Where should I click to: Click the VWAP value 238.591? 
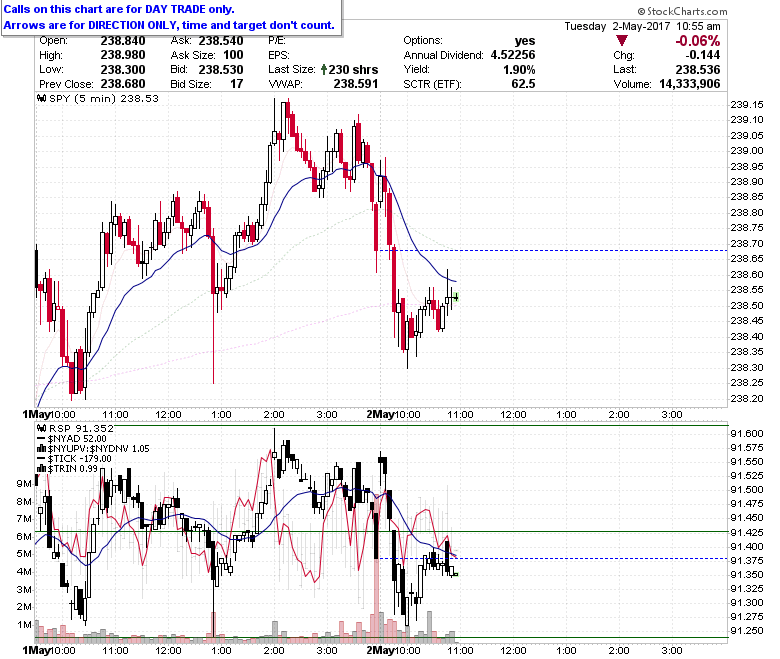pos(356,84)
